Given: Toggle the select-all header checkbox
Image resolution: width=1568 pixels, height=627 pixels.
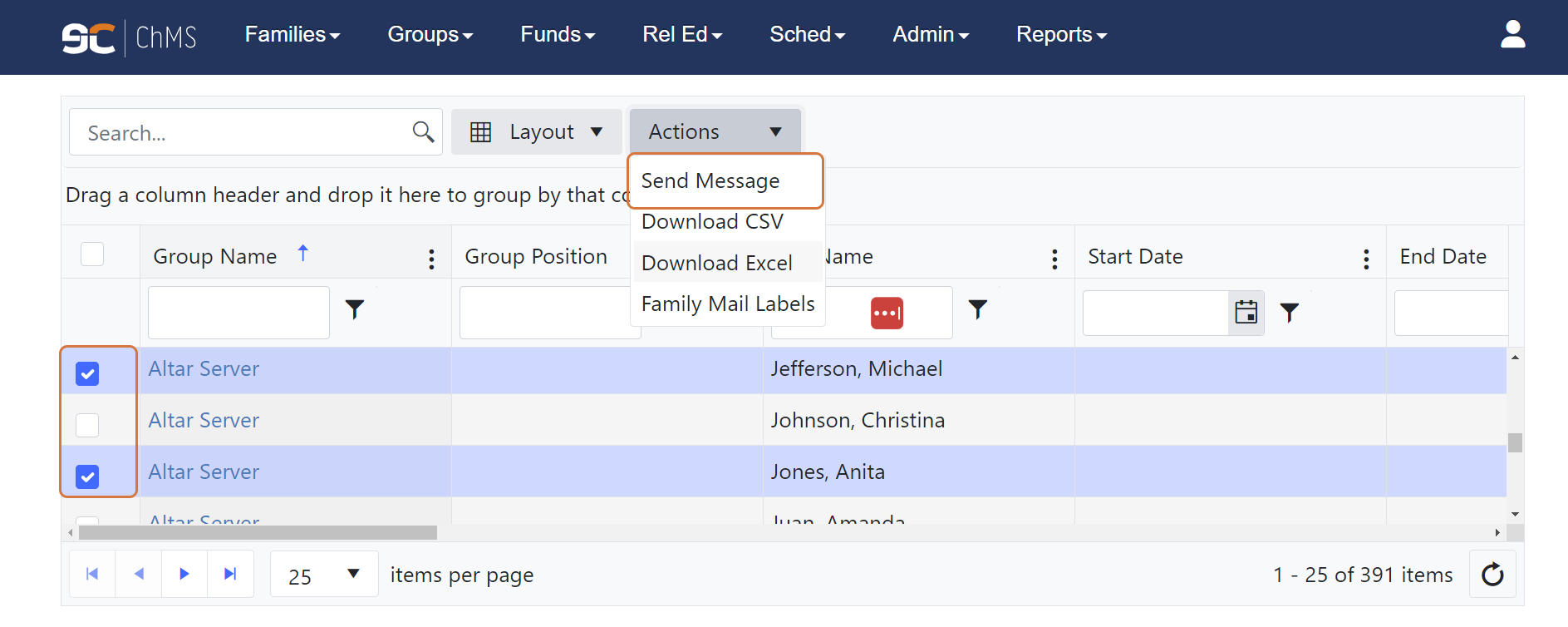Looking at the screenshot, I should coord(92,254).
